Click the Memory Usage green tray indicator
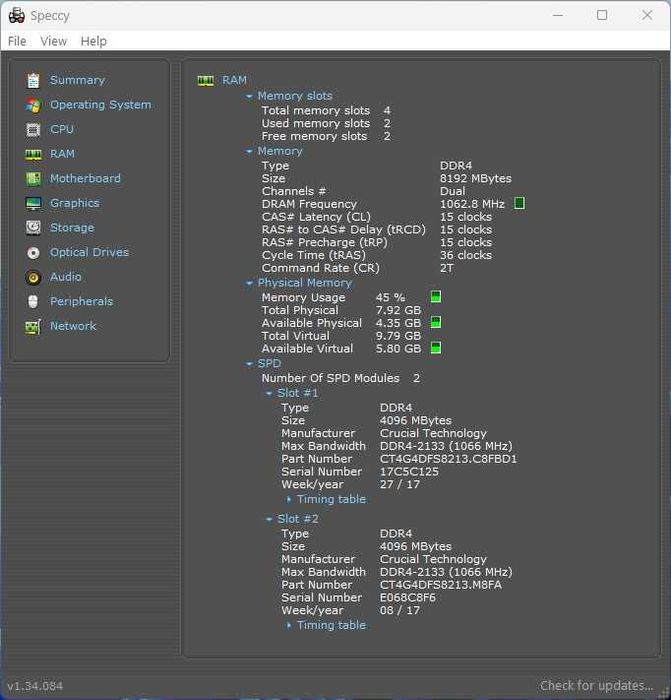This screenshot has height=700, width=671. click(436, 296)
